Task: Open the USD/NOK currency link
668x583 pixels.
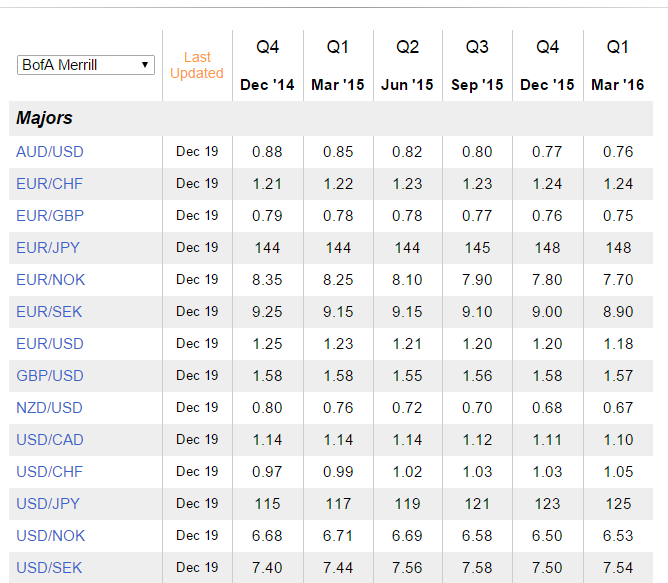Action: tap(51, 535)
